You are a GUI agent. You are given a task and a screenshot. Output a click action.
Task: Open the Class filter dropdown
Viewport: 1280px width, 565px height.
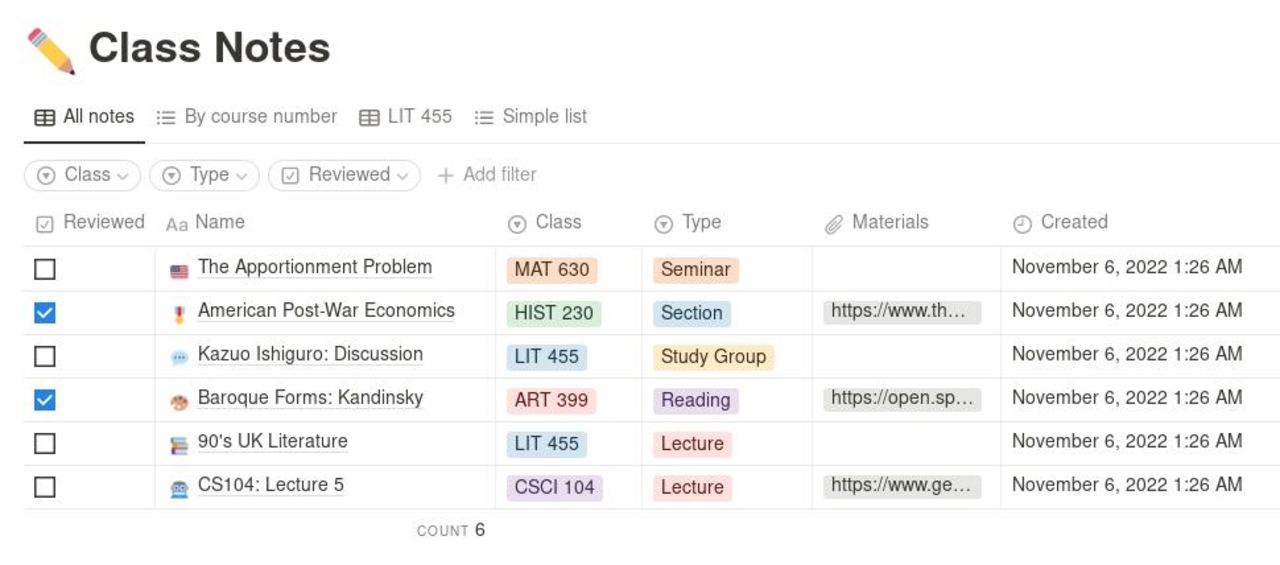(84, 175)
